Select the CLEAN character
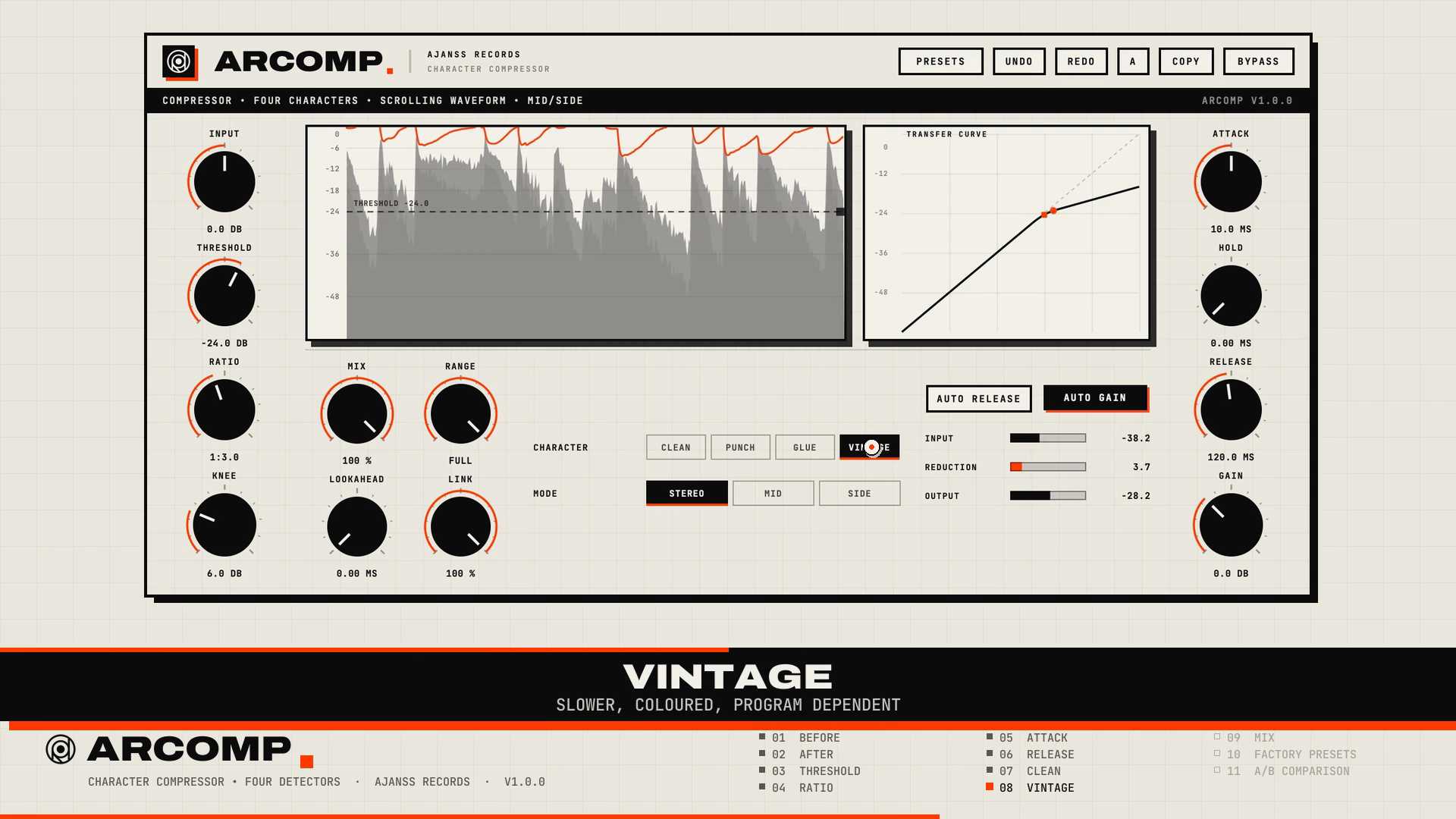The image size is (1456, 819). (x=676, y=447)
